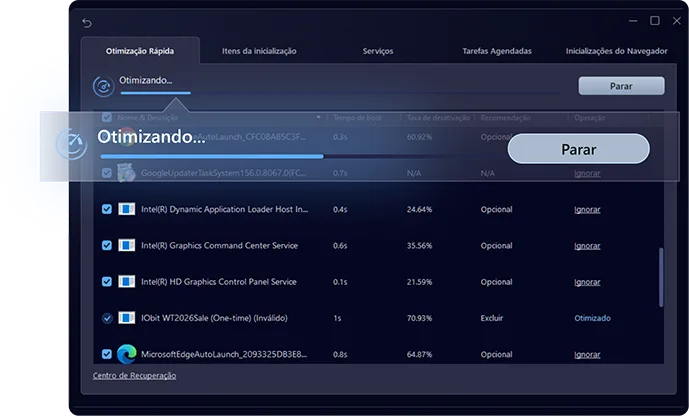Image resolution: width=689 pixels, height=416 pixels.
Task: Open the Centro de Recuperação link
Action: point(134,376)
